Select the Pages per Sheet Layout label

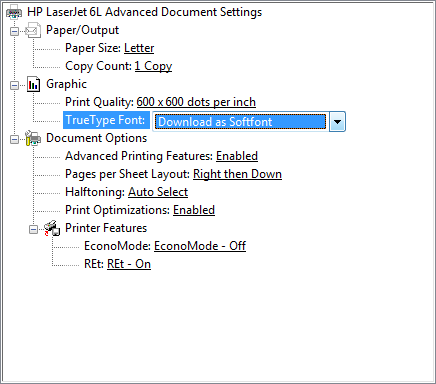(x=128, y=174)
